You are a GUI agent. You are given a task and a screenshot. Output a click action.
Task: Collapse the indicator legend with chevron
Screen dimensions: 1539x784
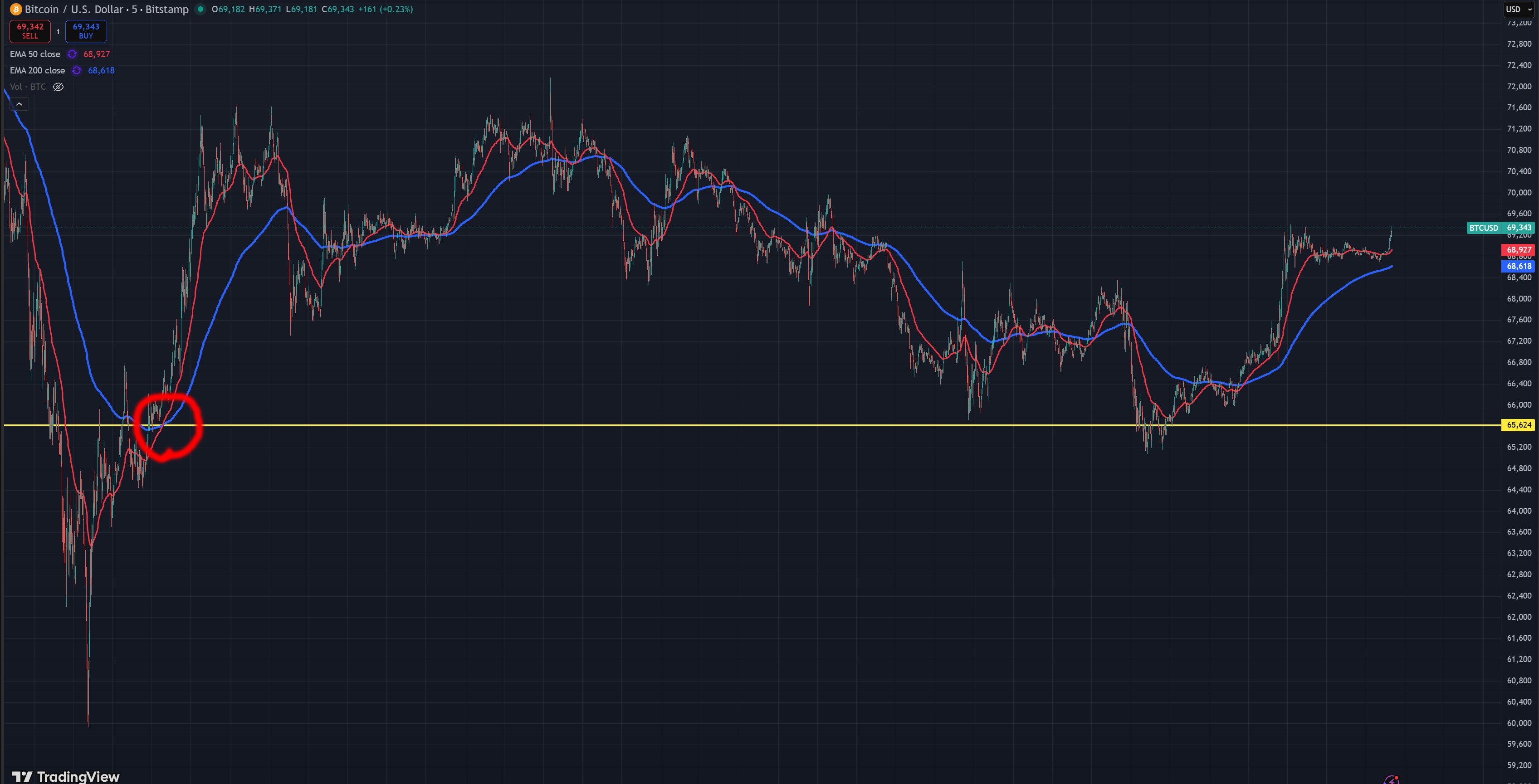pos(19,104)
